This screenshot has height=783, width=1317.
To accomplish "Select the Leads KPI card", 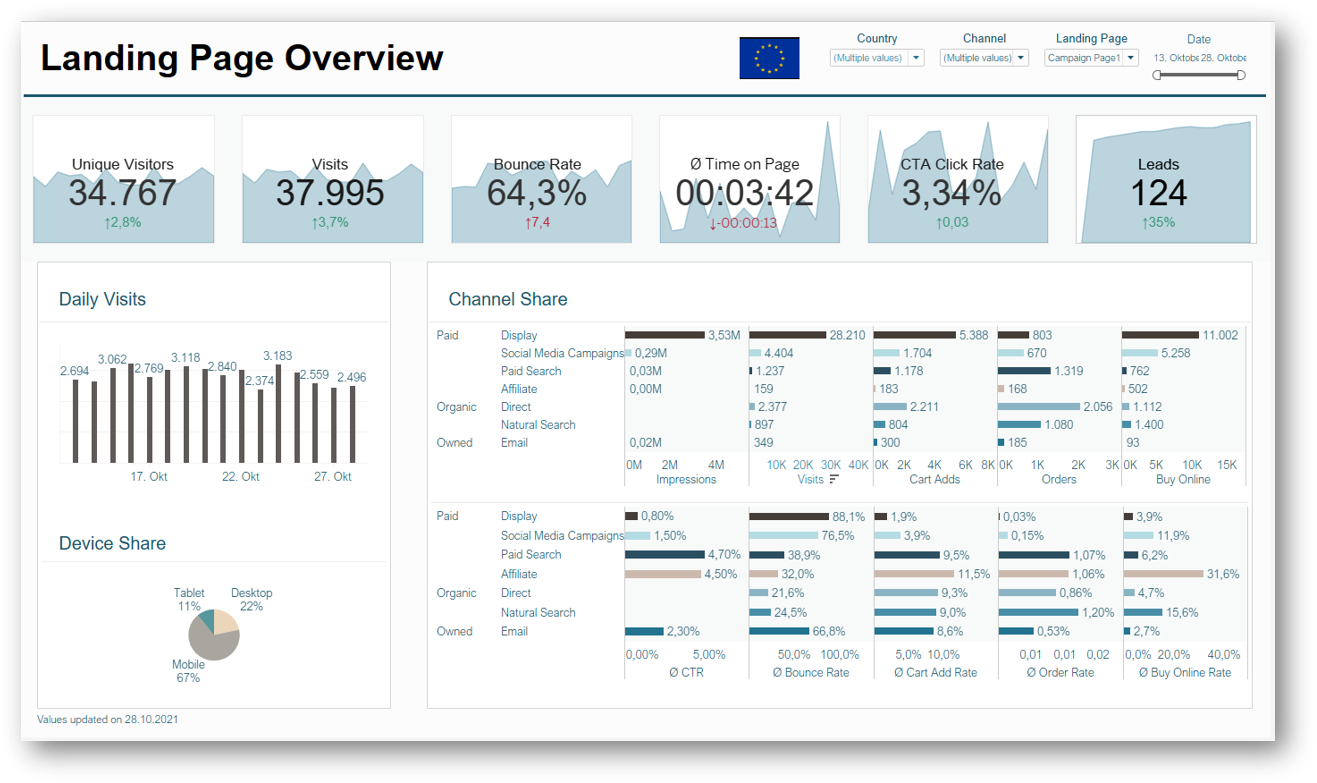I will pyautogui.click(x=1166, y=180).
